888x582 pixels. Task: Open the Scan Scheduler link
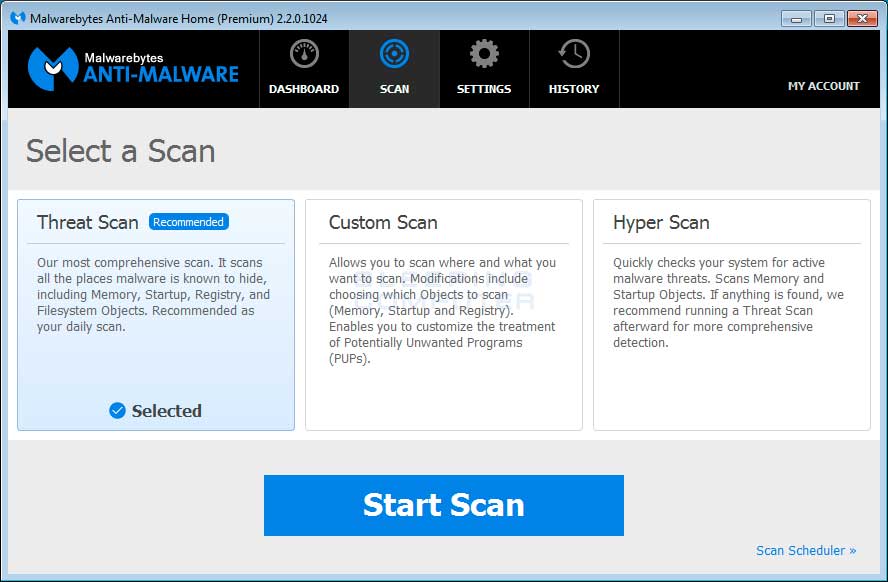[800, 550]
